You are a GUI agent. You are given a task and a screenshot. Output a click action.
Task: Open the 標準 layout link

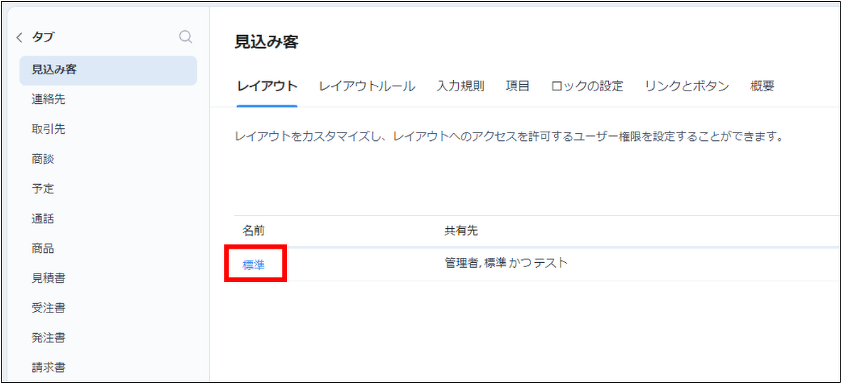pyautogui.click(x=254, y=265)
